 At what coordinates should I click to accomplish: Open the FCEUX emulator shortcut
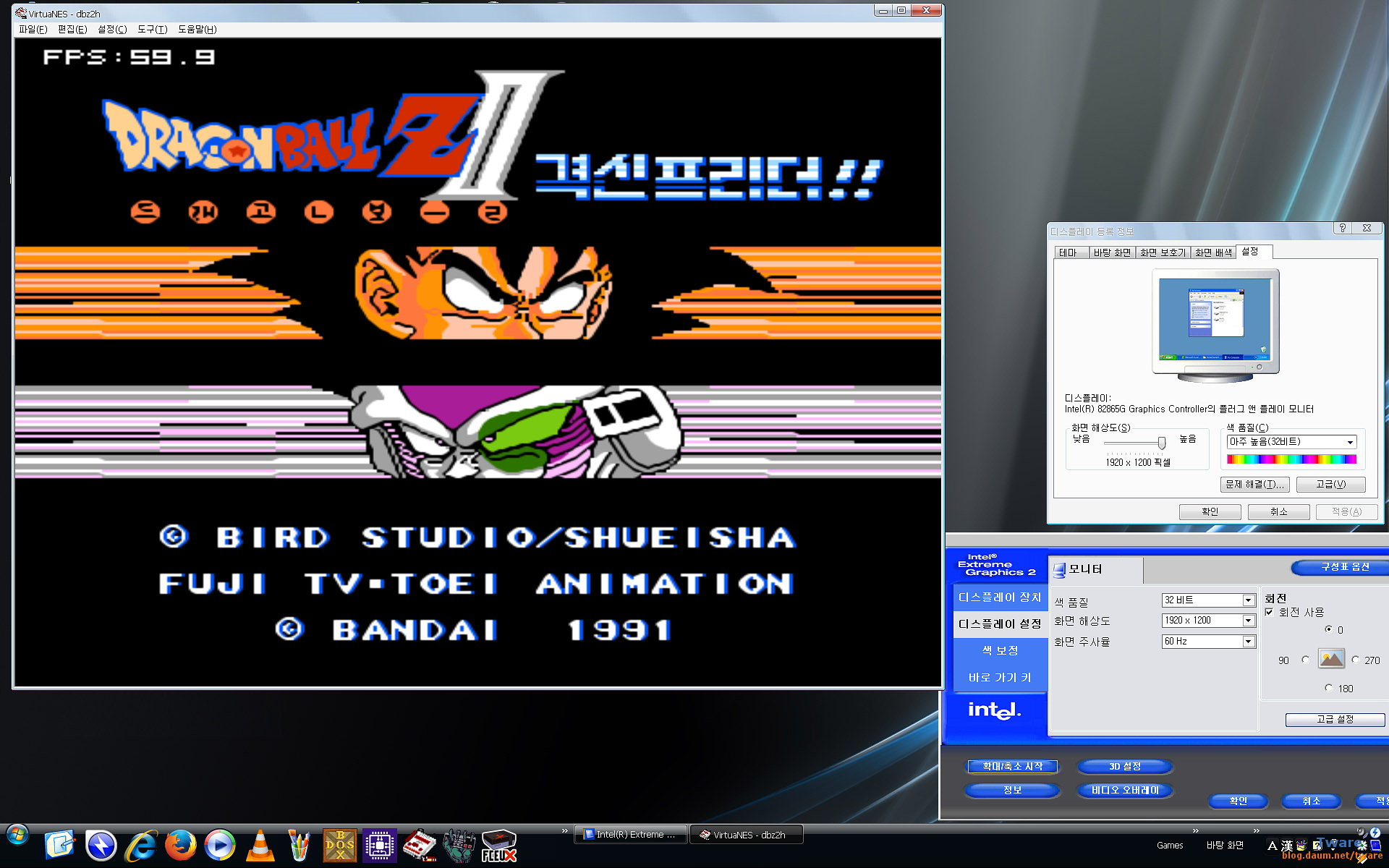coord(499,845)
